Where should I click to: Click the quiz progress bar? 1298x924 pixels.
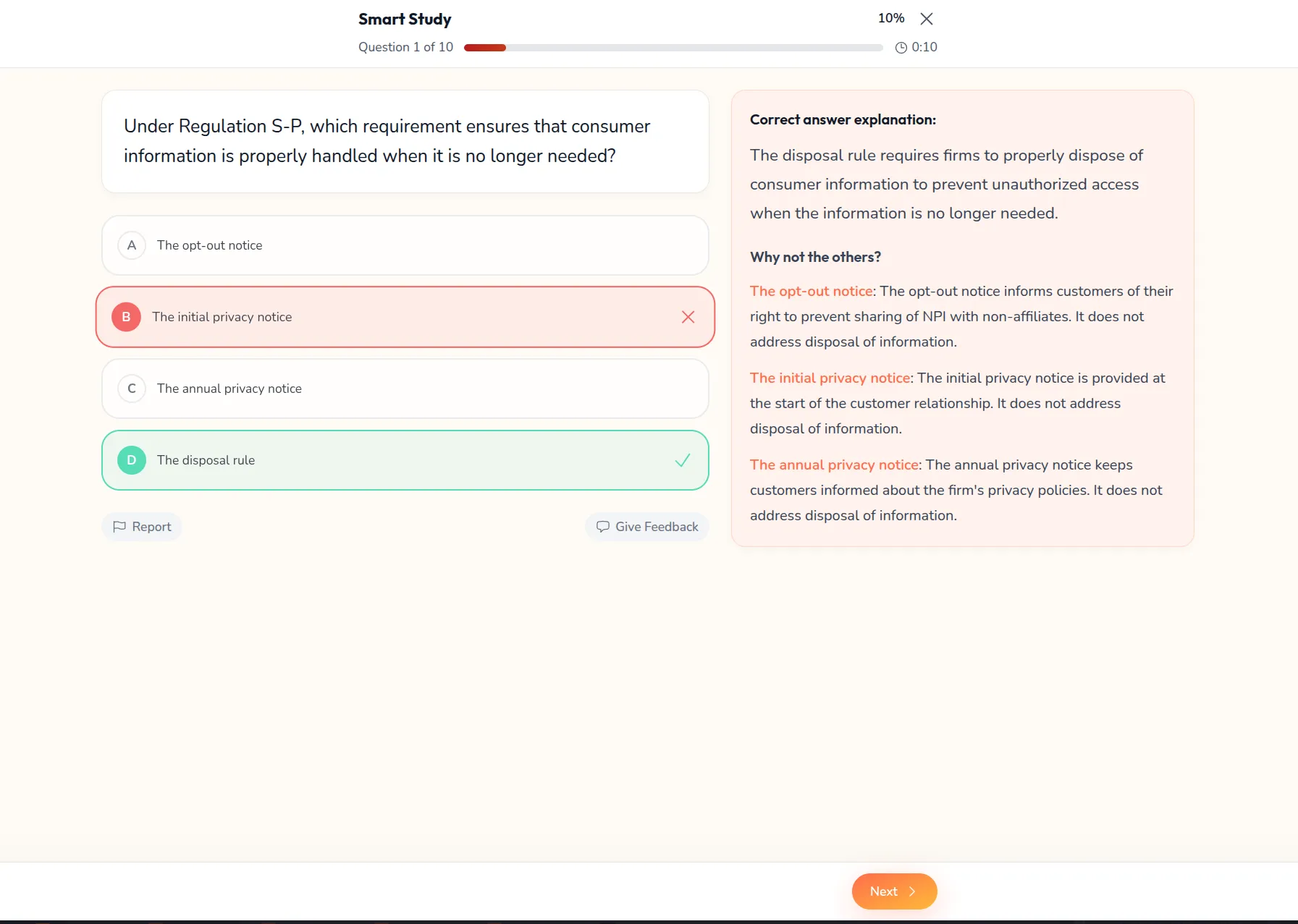[x=673, y=48]
